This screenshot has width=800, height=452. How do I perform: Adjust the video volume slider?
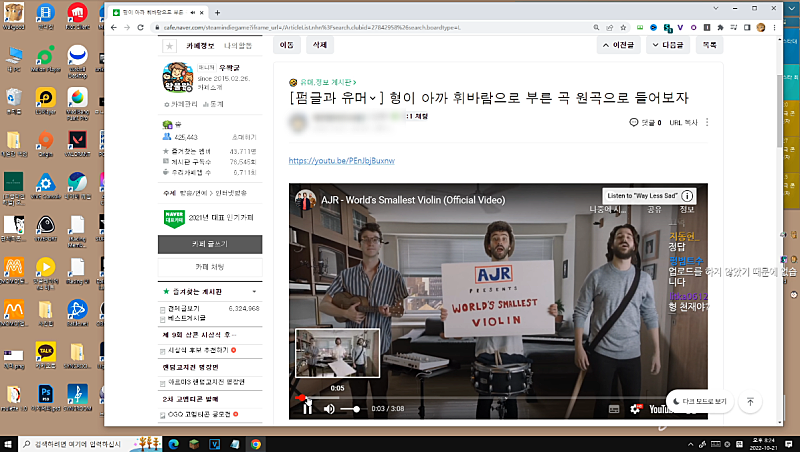pos(350,409)
